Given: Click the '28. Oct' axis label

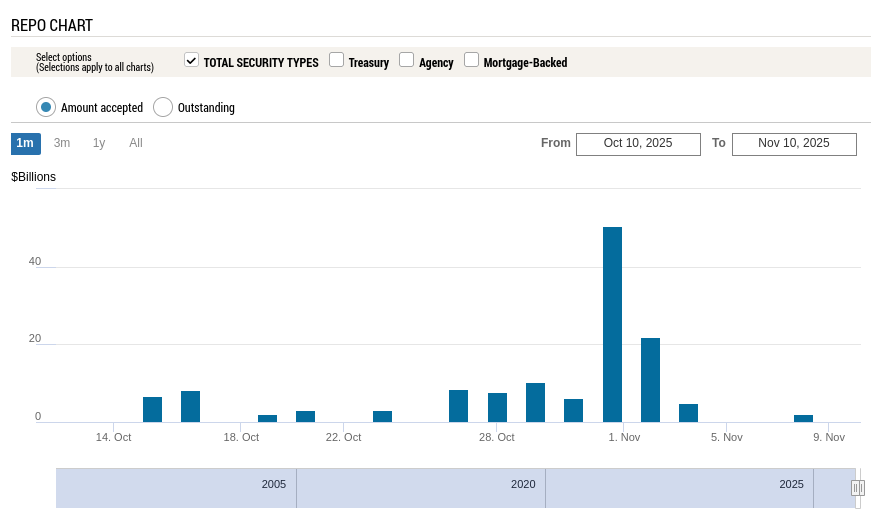Looking at the screenshot, I should point(497,438).
